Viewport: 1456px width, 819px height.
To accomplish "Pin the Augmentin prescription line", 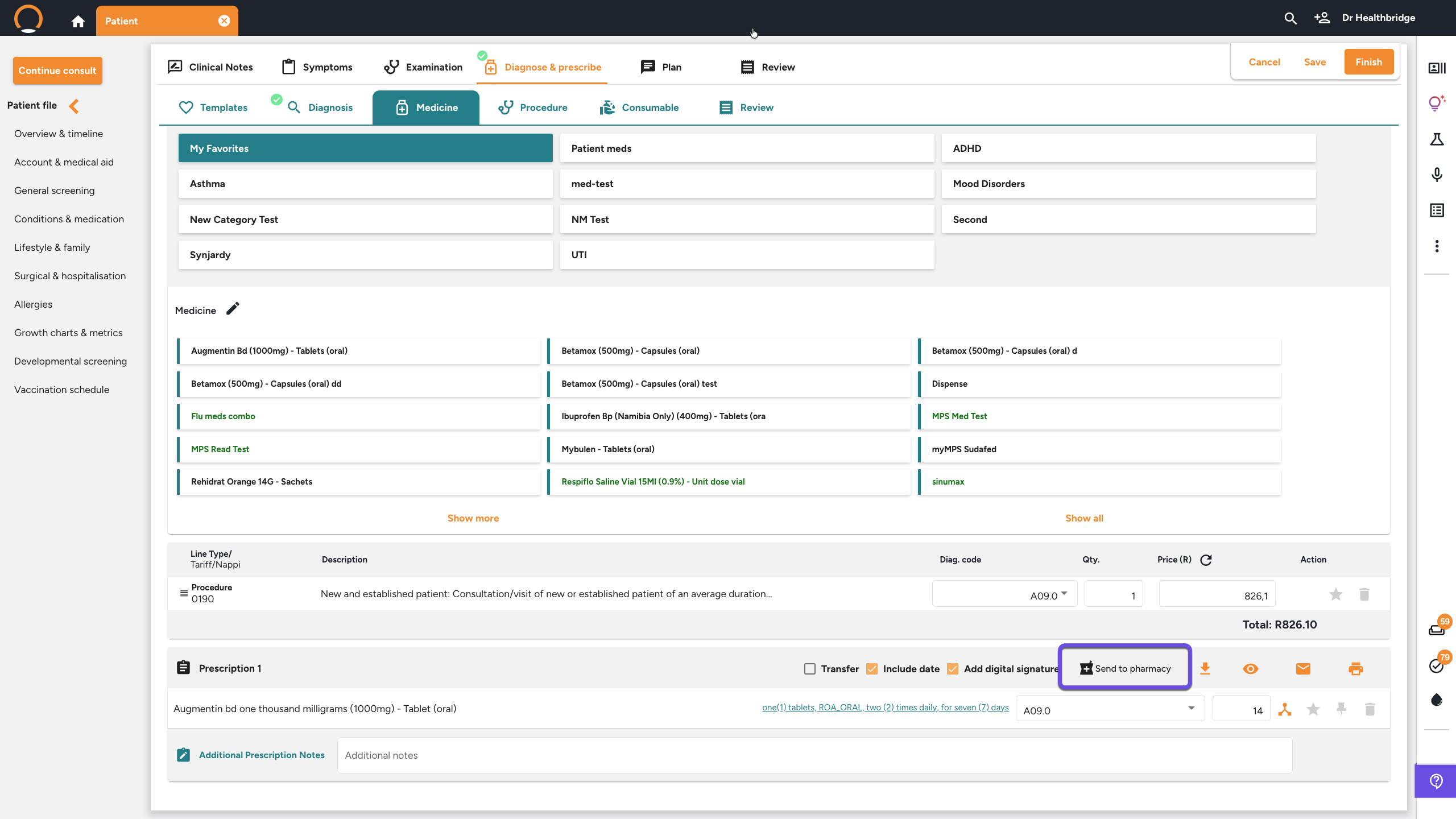I will pos(1342,709).
